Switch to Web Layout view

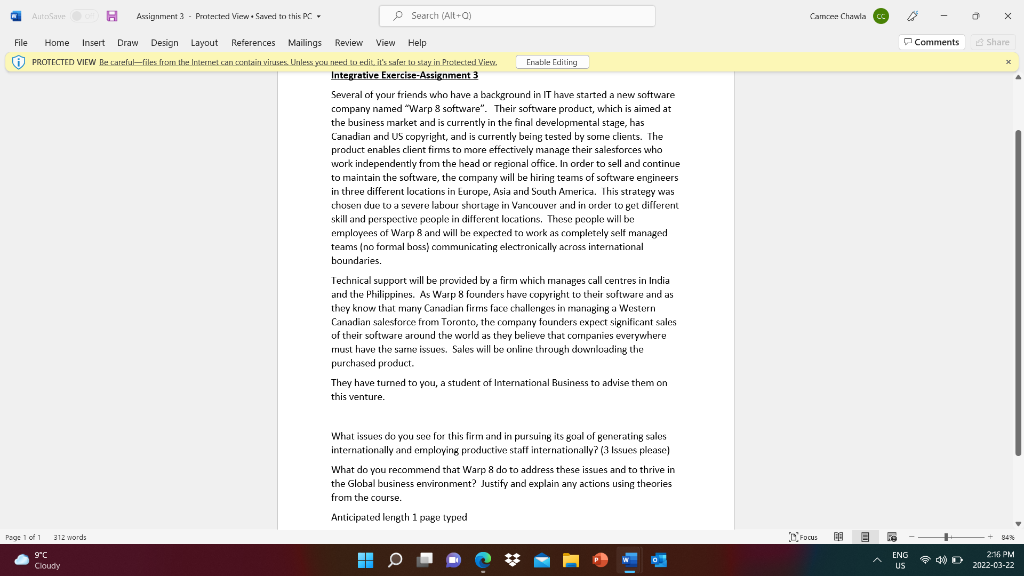pyautogui.click(x=892, y=537)
